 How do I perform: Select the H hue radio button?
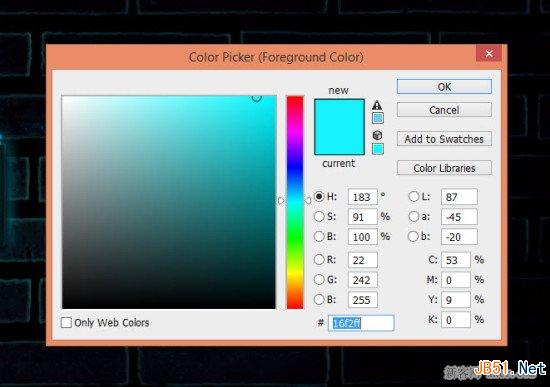[319, 196]
